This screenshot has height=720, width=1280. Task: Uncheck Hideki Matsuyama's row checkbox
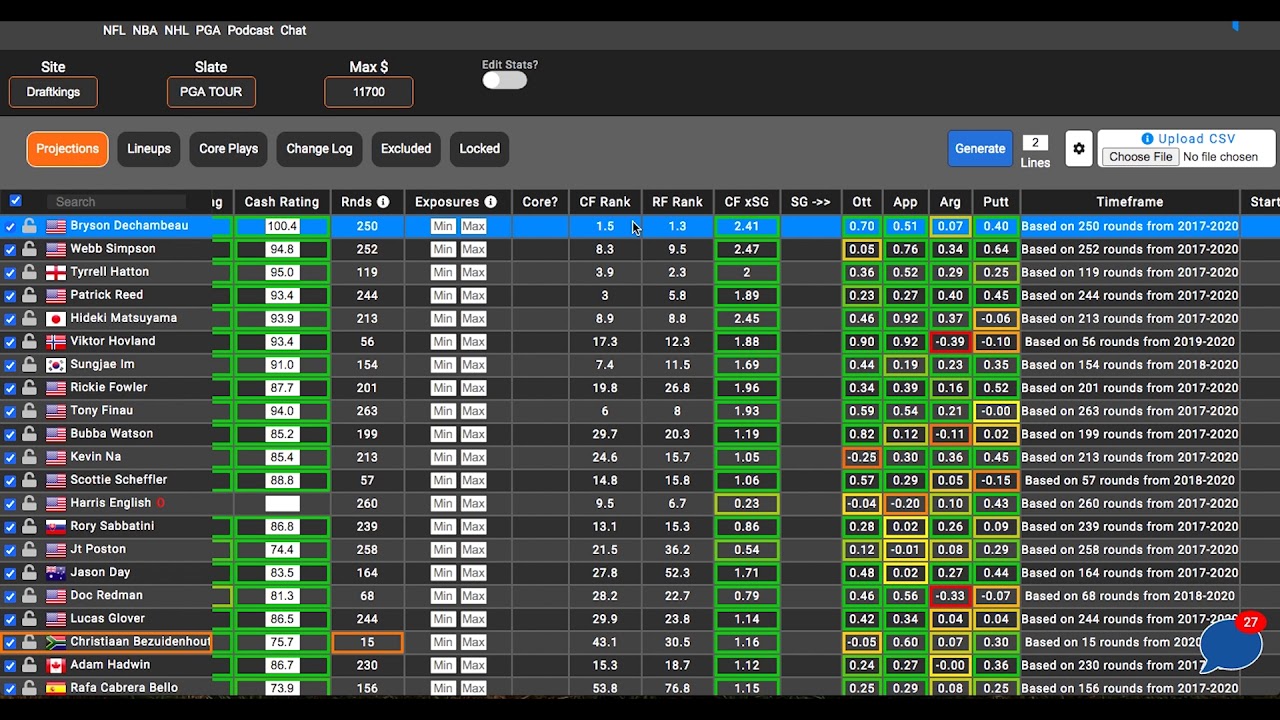[x=10, y=319]
